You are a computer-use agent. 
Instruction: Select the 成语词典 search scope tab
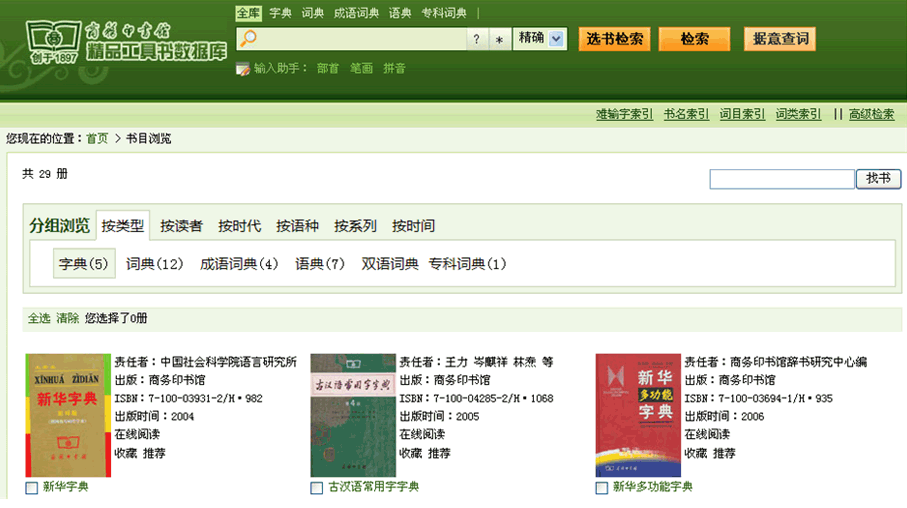[356, 13]
